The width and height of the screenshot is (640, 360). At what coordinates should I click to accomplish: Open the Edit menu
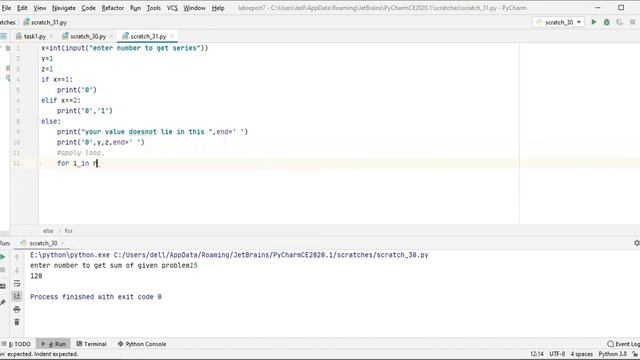pyautogui.click(x=22, y=8)
